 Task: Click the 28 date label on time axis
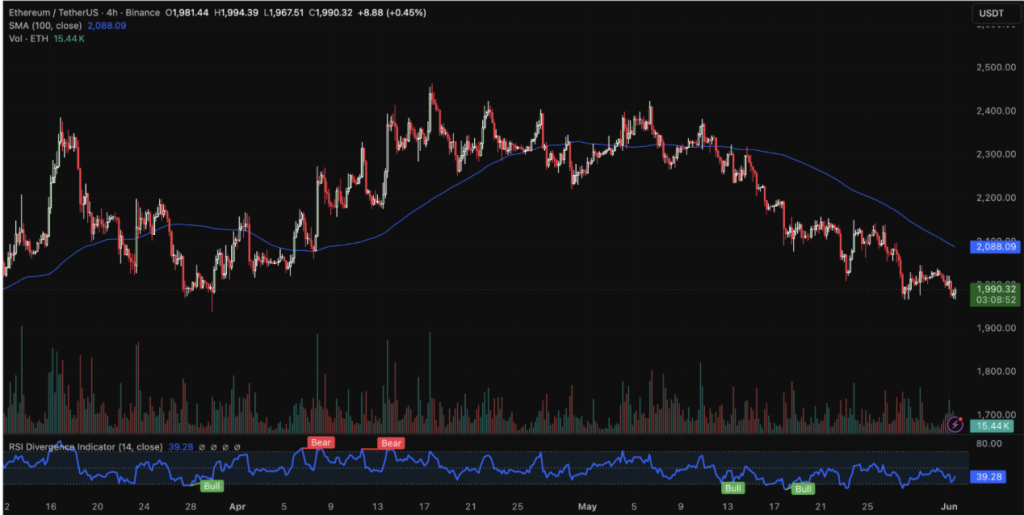(x=191, y=506)
